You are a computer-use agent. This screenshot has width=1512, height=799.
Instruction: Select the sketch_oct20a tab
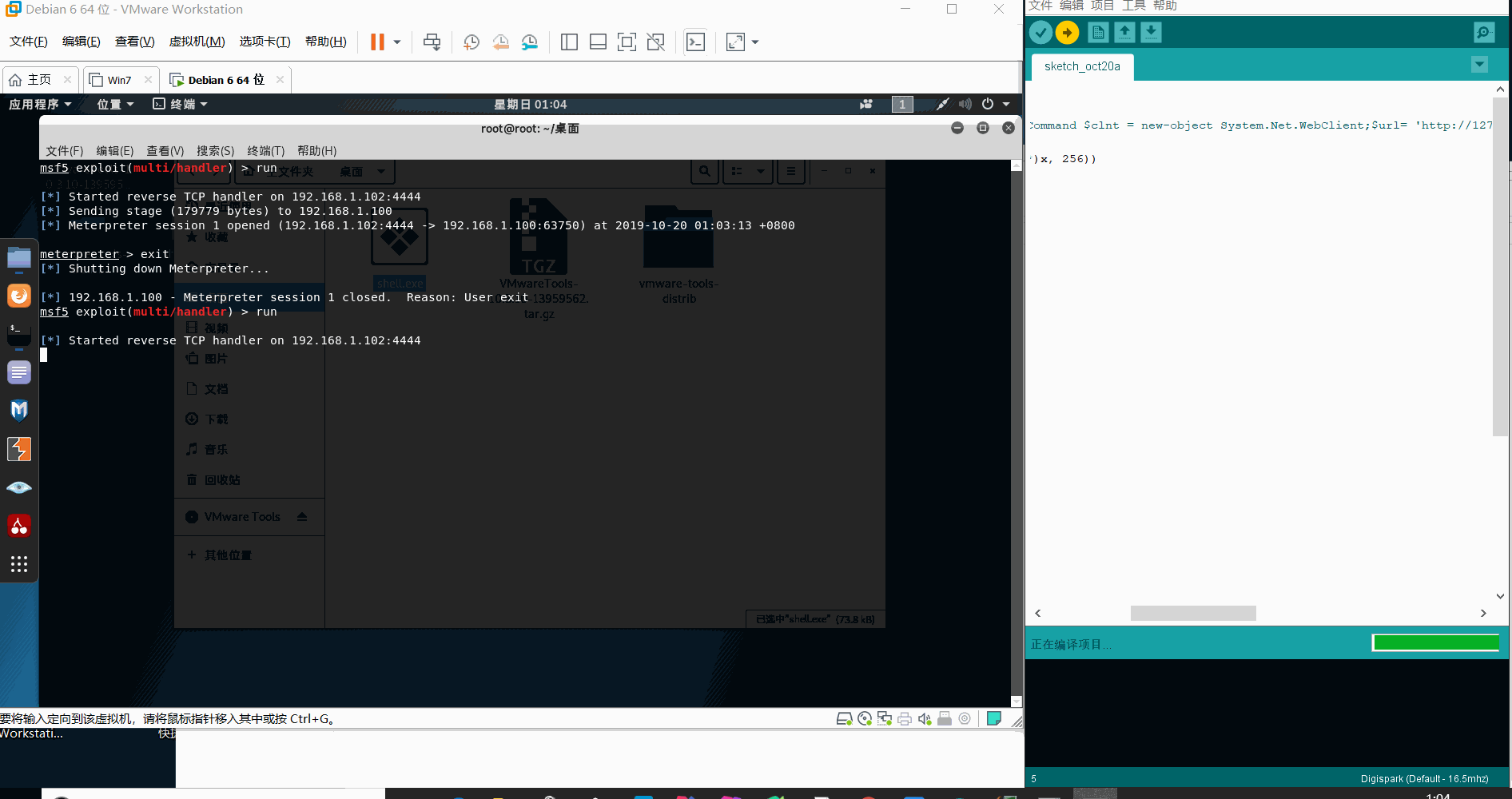tap(1082, 66)
